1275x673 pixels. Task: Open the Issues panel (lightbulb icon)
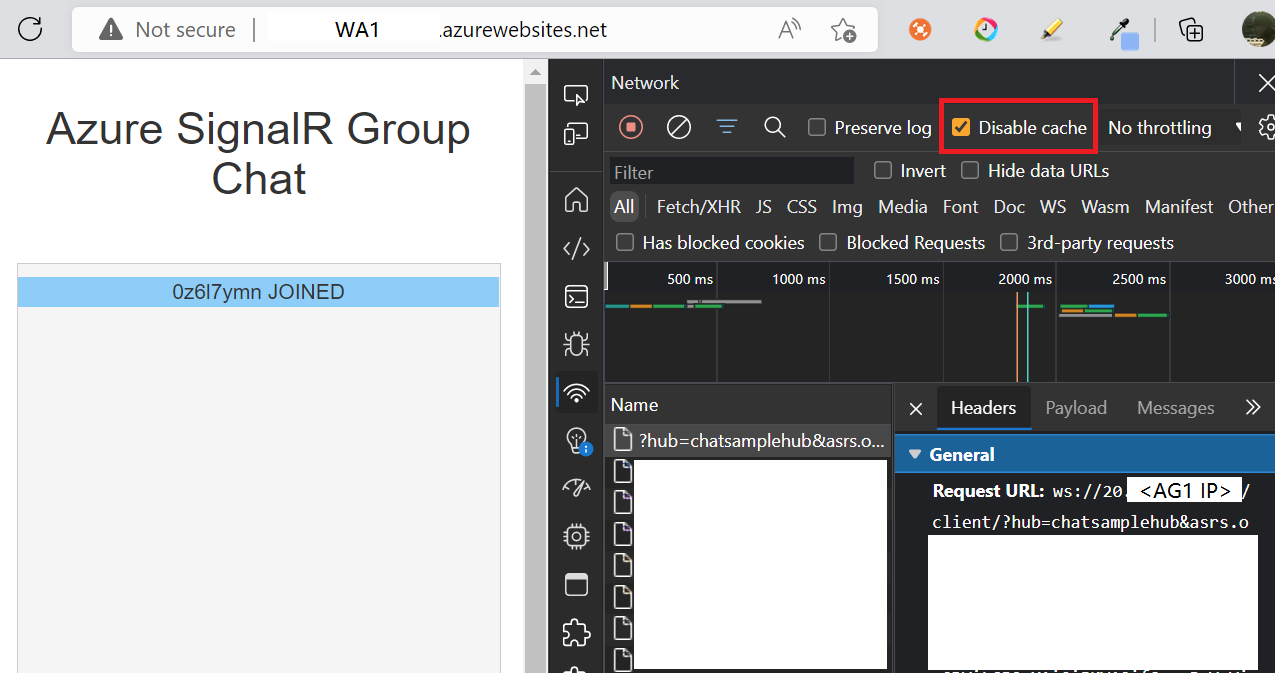[576, 440]
